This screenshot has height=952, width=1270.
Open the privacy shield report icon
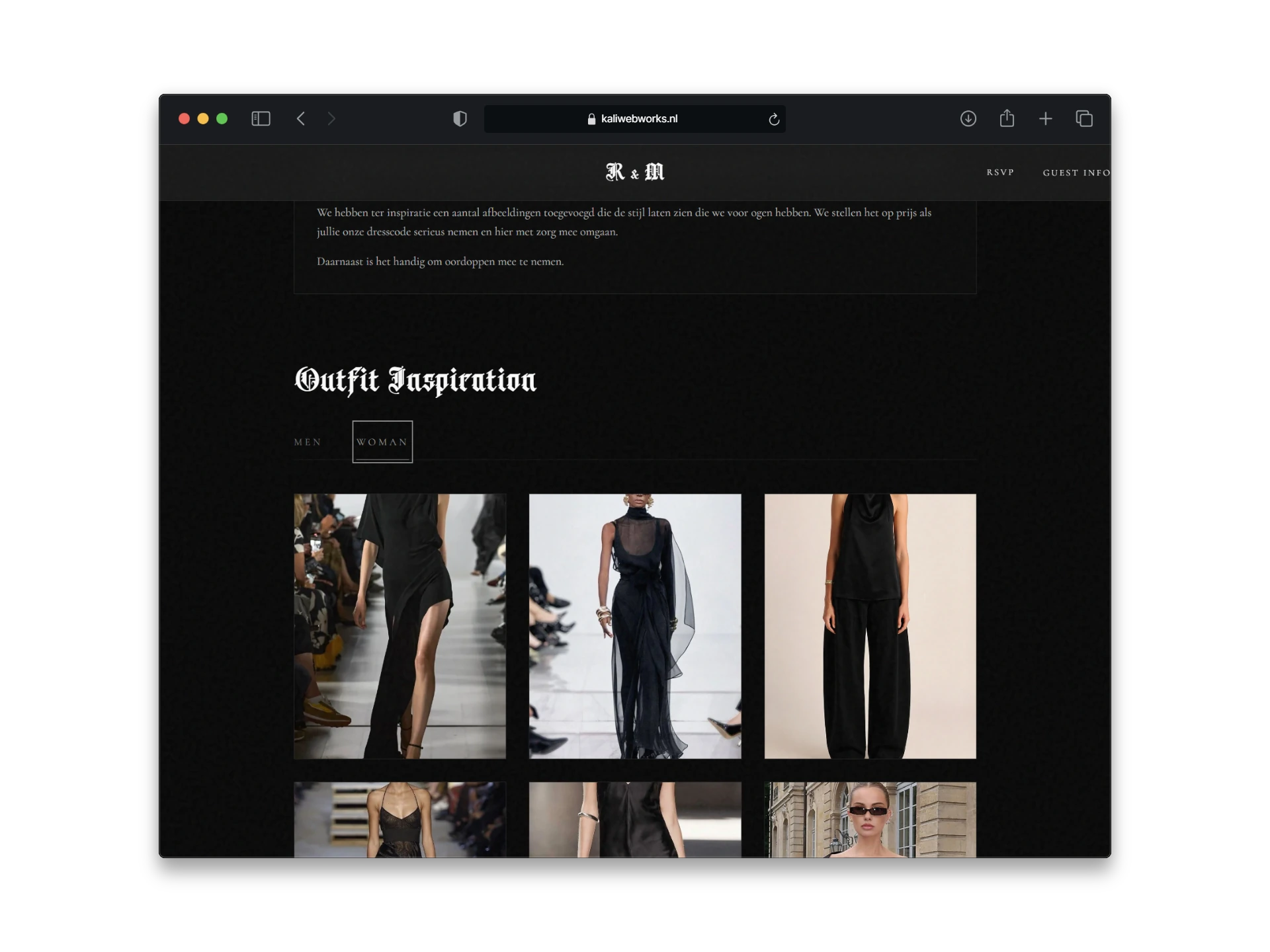click(460, 118)
